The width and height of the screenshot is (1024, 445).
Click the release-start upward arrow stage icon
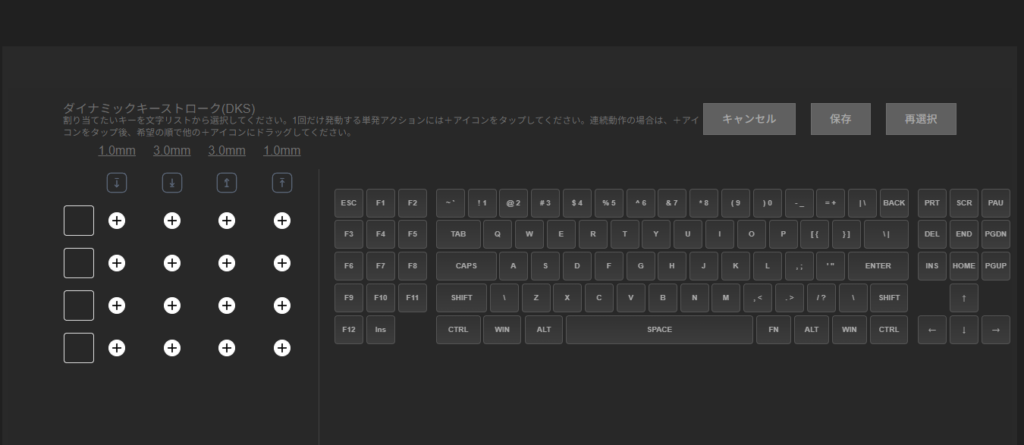click(227, 183)
